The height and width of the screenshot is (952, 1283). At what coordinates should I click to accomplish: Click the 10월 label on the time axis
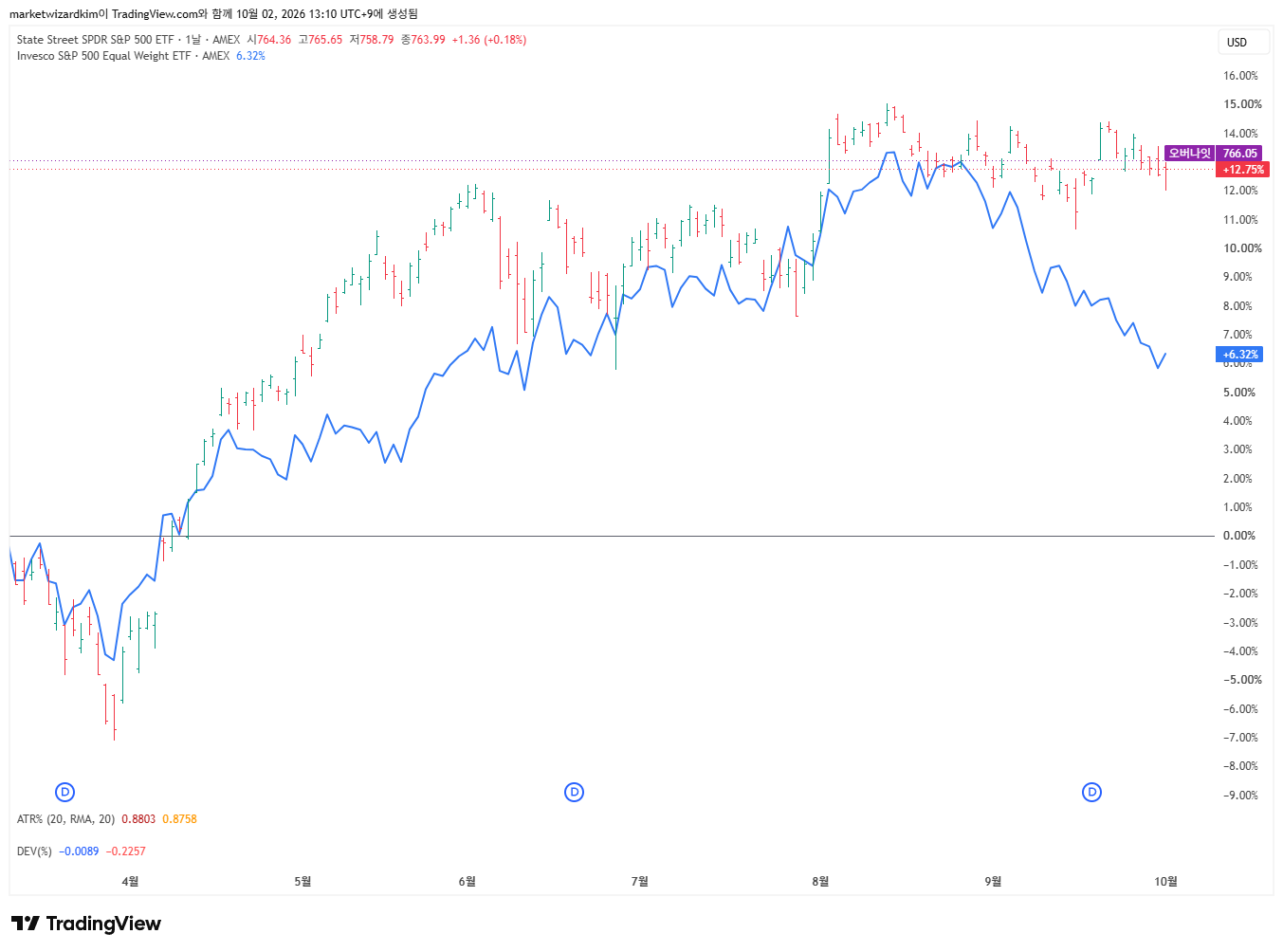(x=1165, y=882)
